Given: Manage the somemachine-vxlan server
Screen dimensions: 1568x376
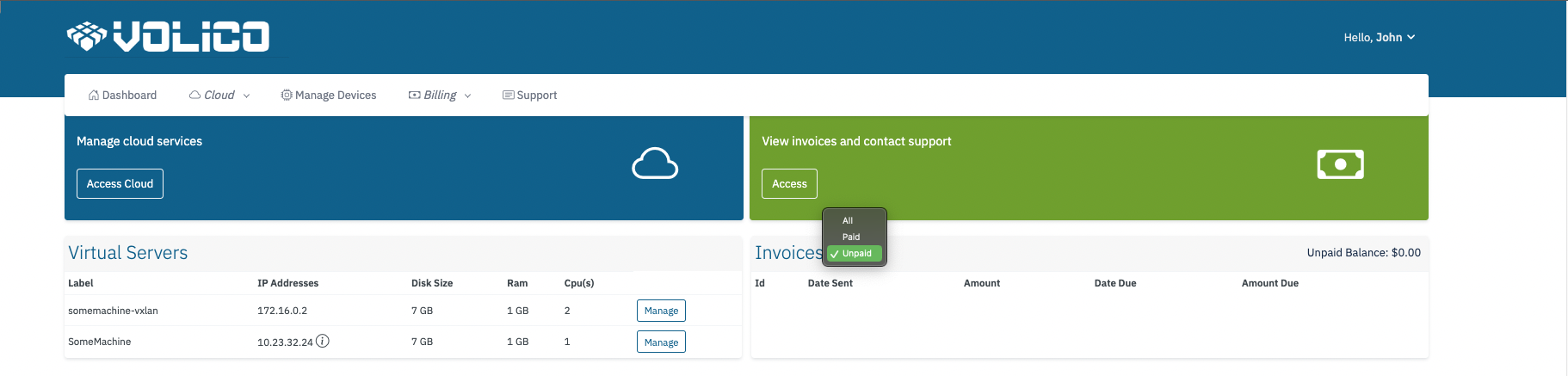Looking at the screenshot, I should (661, 311).
